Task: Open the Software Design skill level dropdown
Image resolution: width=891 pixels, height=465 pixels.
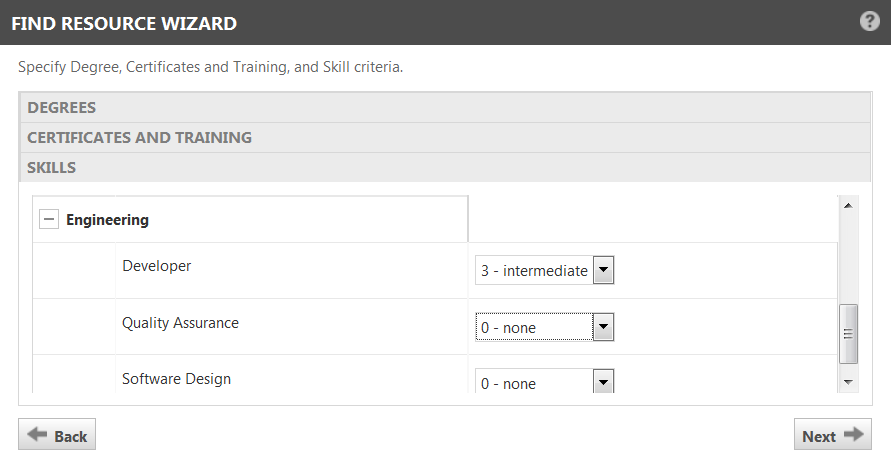Action: click(603, 382)
